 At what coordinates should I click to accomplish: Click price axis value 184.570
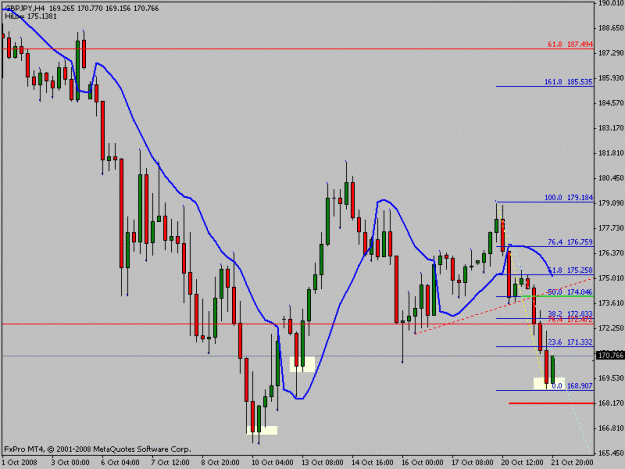611,103
